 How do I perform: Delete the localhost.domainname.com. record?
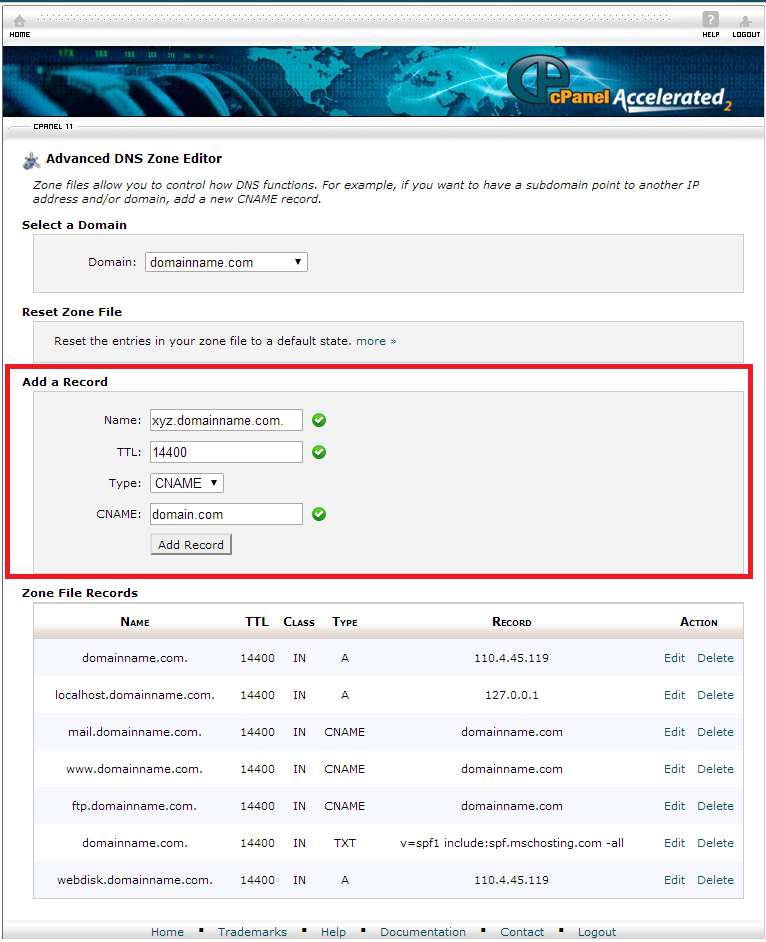coord(715,695)
